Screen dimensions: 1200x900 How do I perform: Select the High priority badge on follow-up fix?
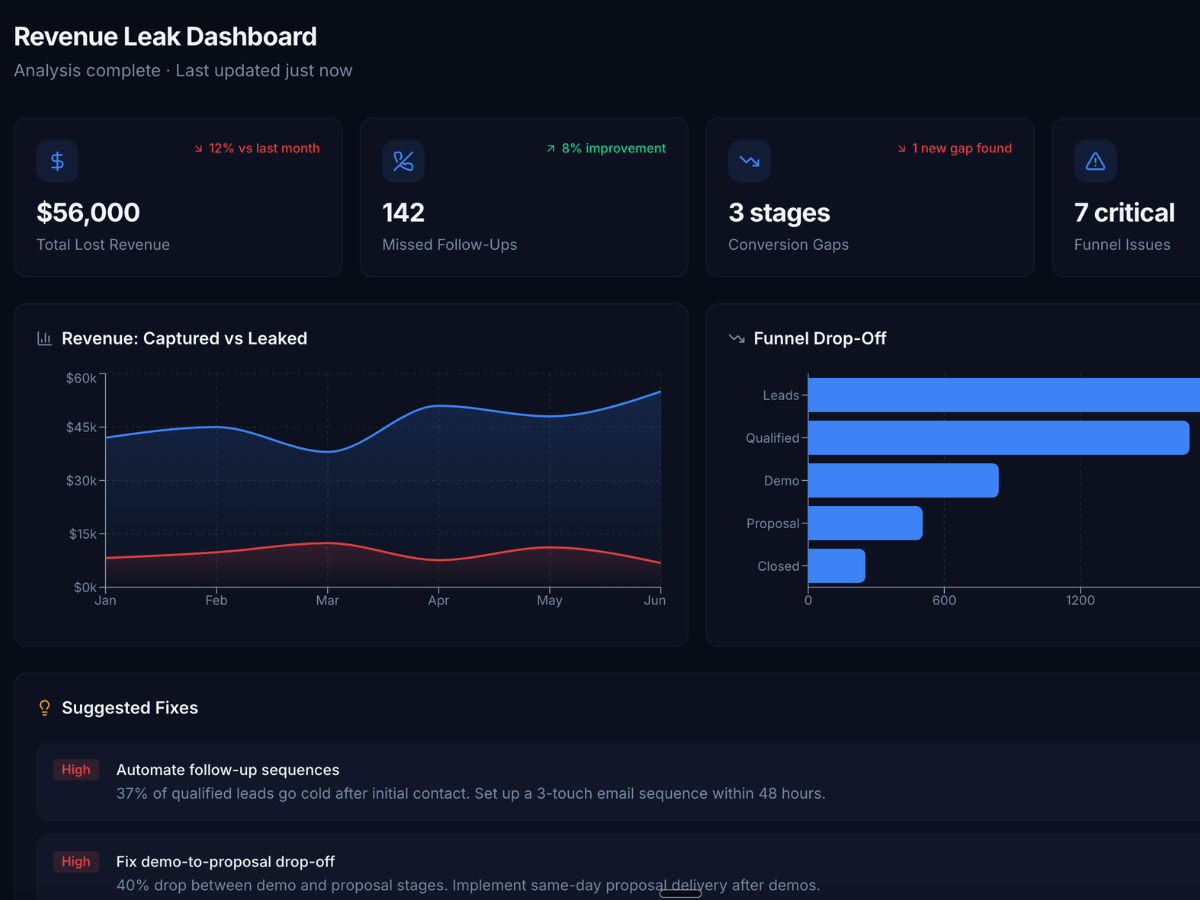pos(76,770)
